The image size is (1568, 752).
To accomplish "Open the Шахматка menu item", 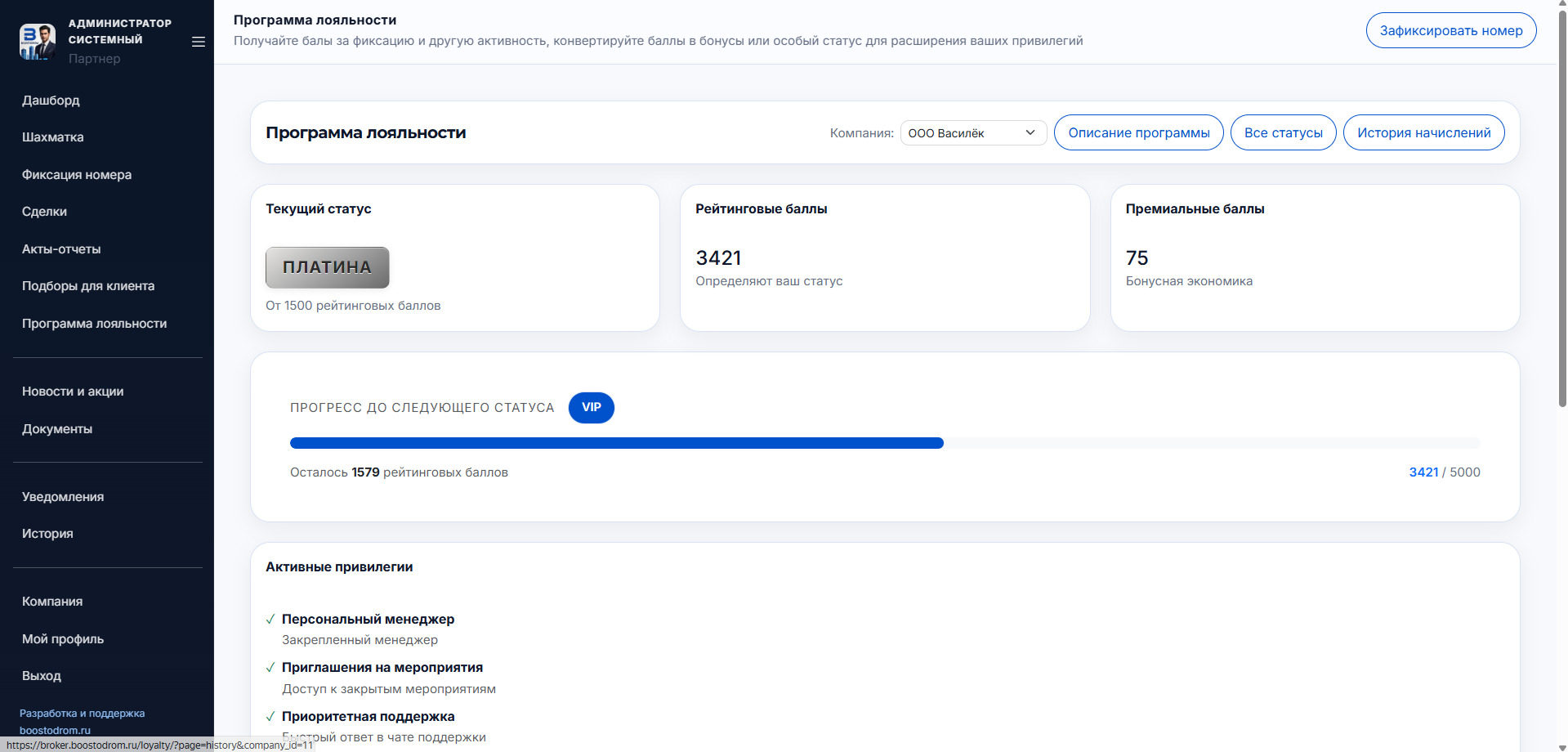I will point(53,137).
